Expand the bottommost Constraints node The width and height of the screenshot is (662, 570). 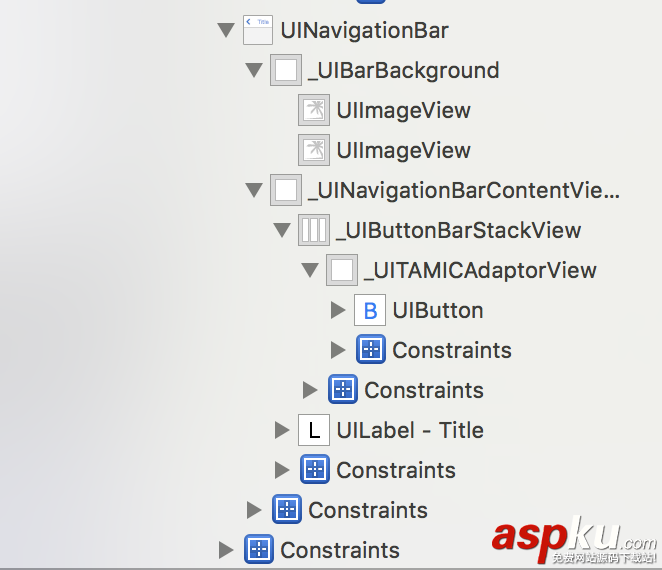226,550
